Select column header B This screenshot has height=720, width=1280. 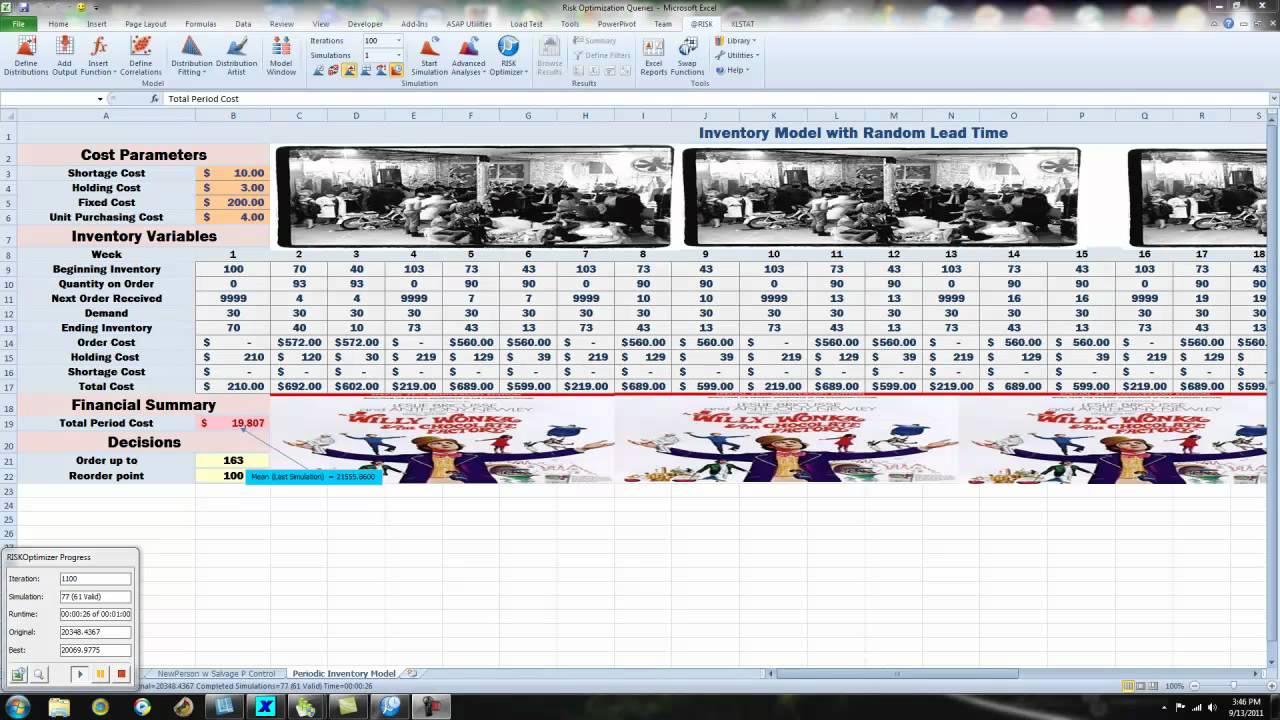(x=233, y=116)
